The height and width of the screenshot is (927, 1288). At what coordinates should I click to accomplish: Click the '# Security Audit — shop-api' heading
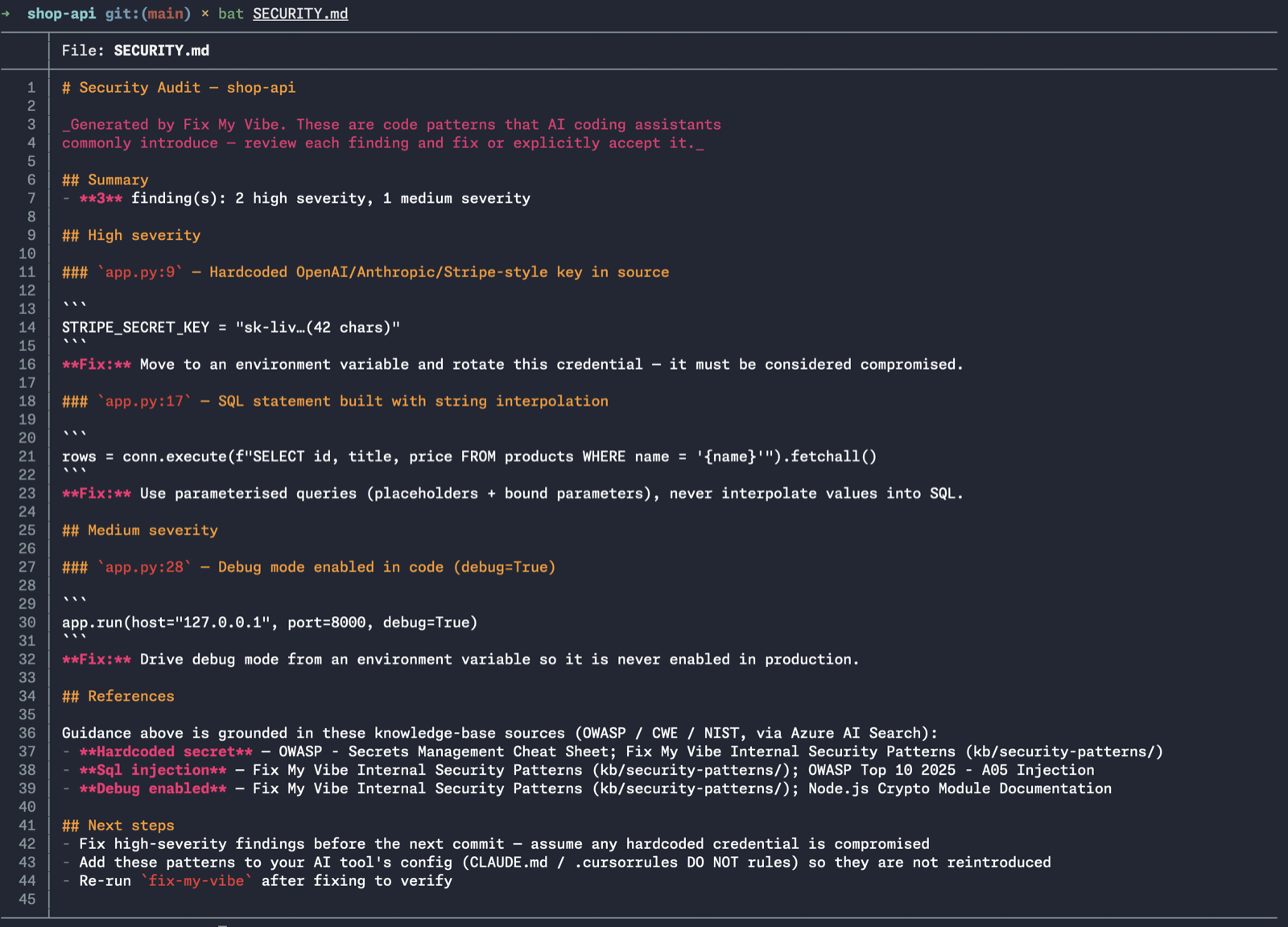pos(179,88)
